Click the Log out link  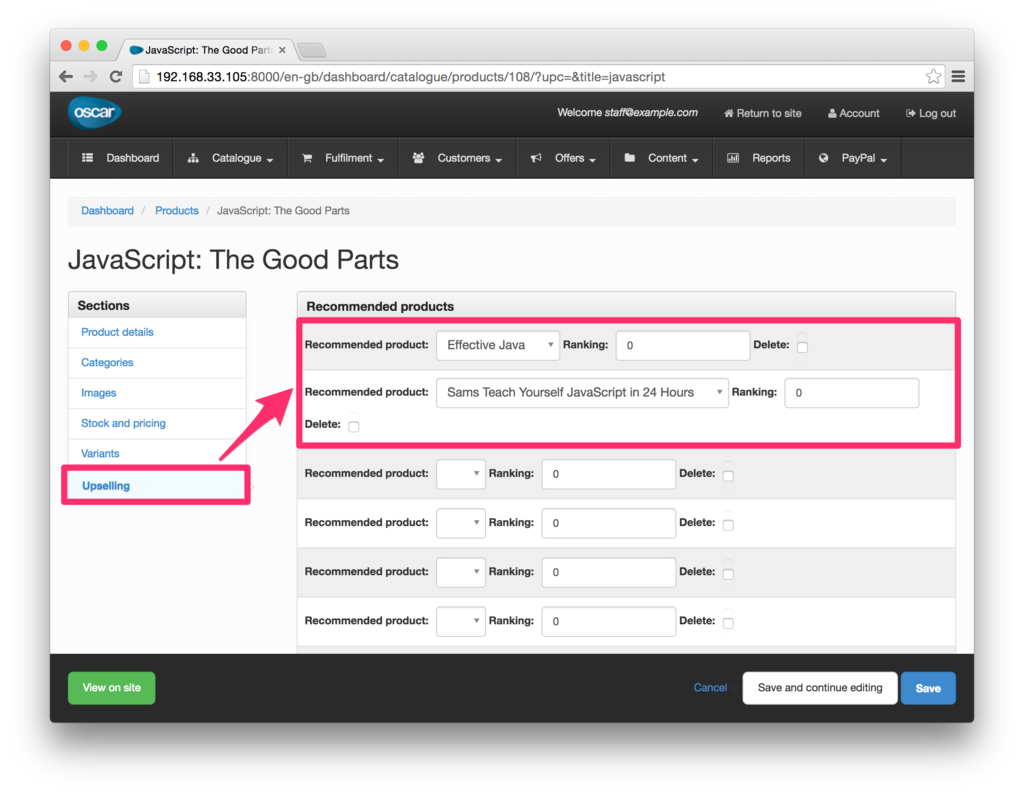[x=931, y=113]
